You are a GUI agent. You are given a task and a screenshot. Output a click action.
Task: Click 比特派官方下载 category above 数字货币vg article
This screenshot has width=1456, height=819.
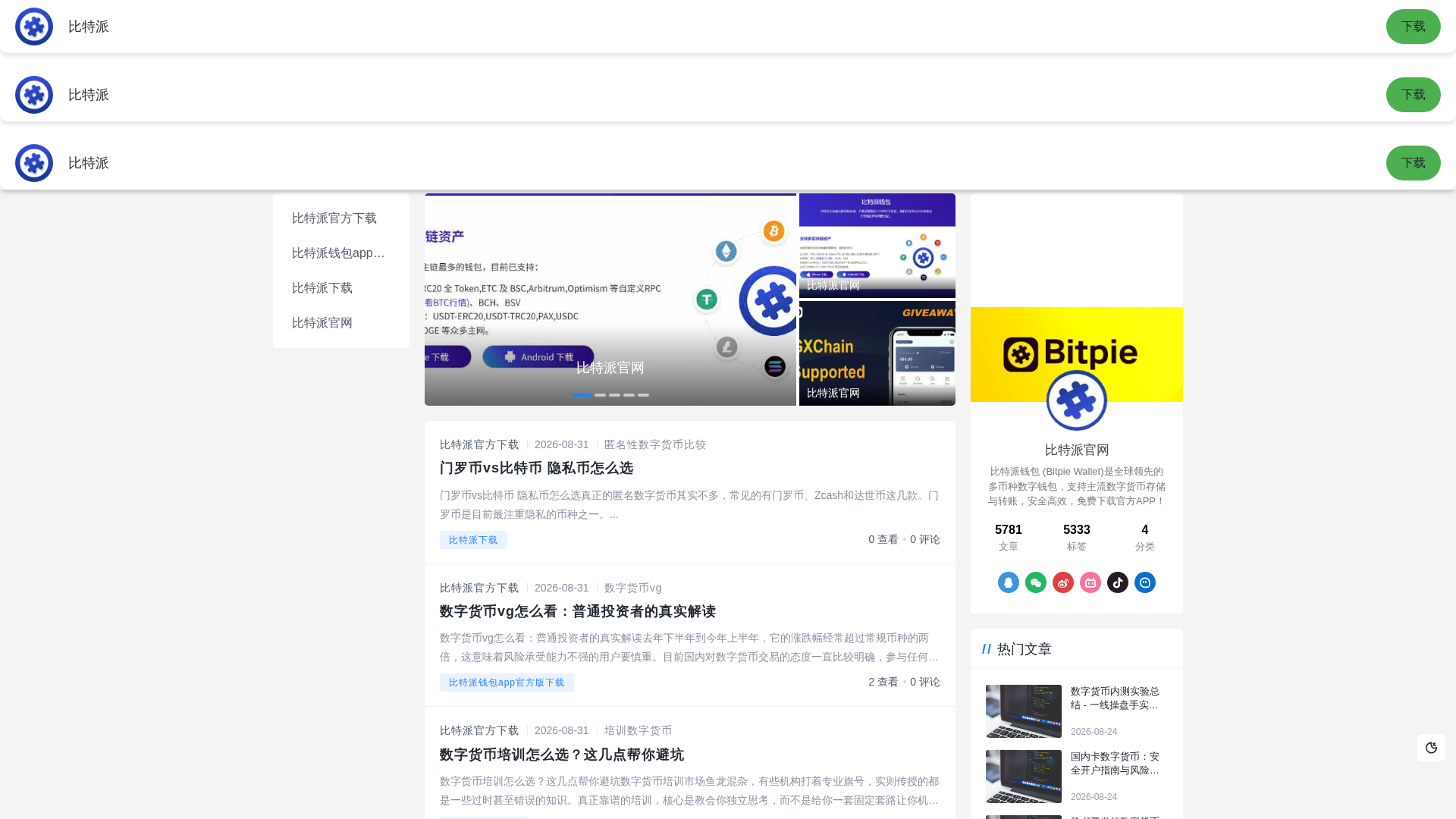[x=479, y=588]
